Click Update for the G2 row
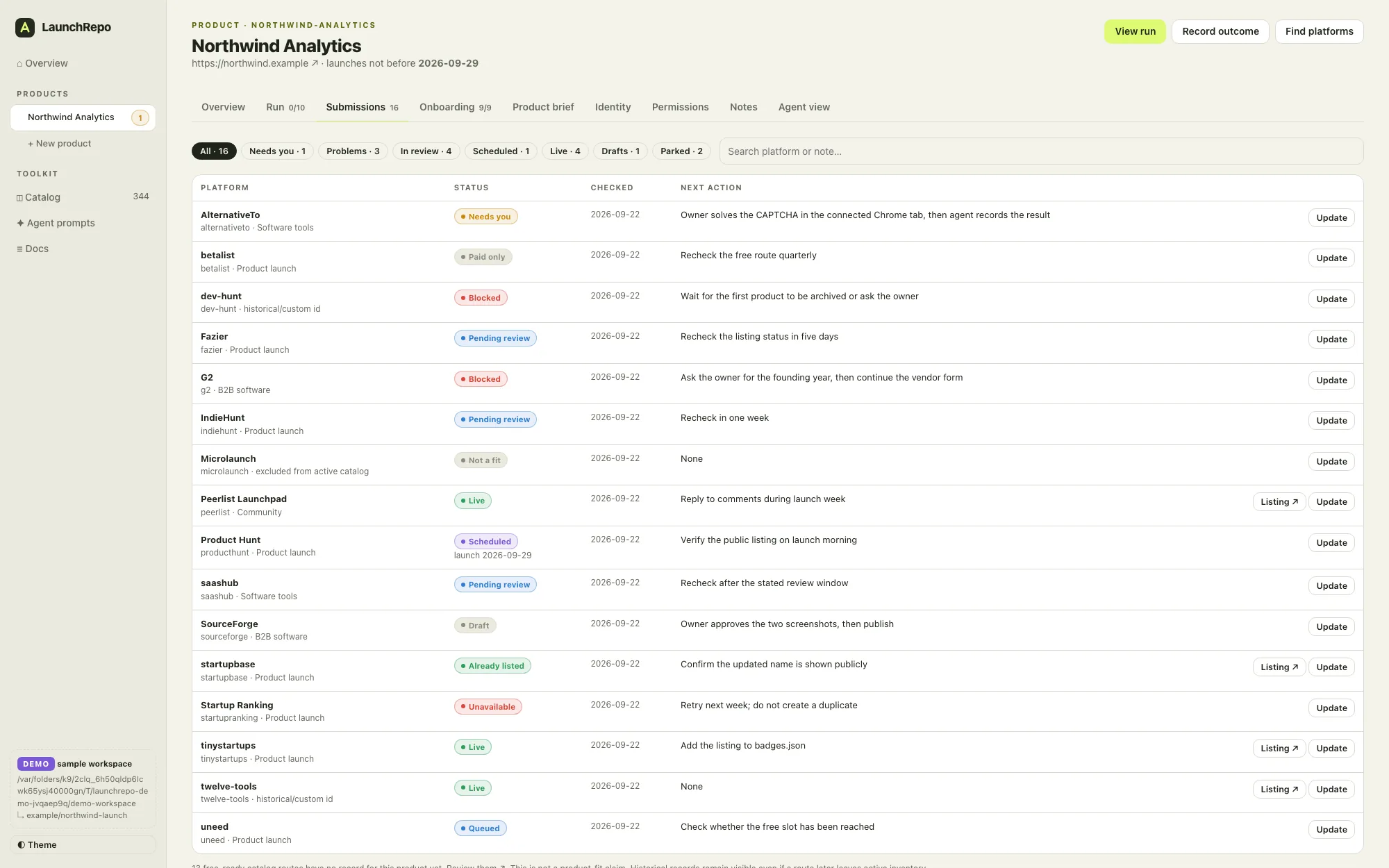Image resolution: width=1389 pixels, height=868 pixels. (1331, 381)
